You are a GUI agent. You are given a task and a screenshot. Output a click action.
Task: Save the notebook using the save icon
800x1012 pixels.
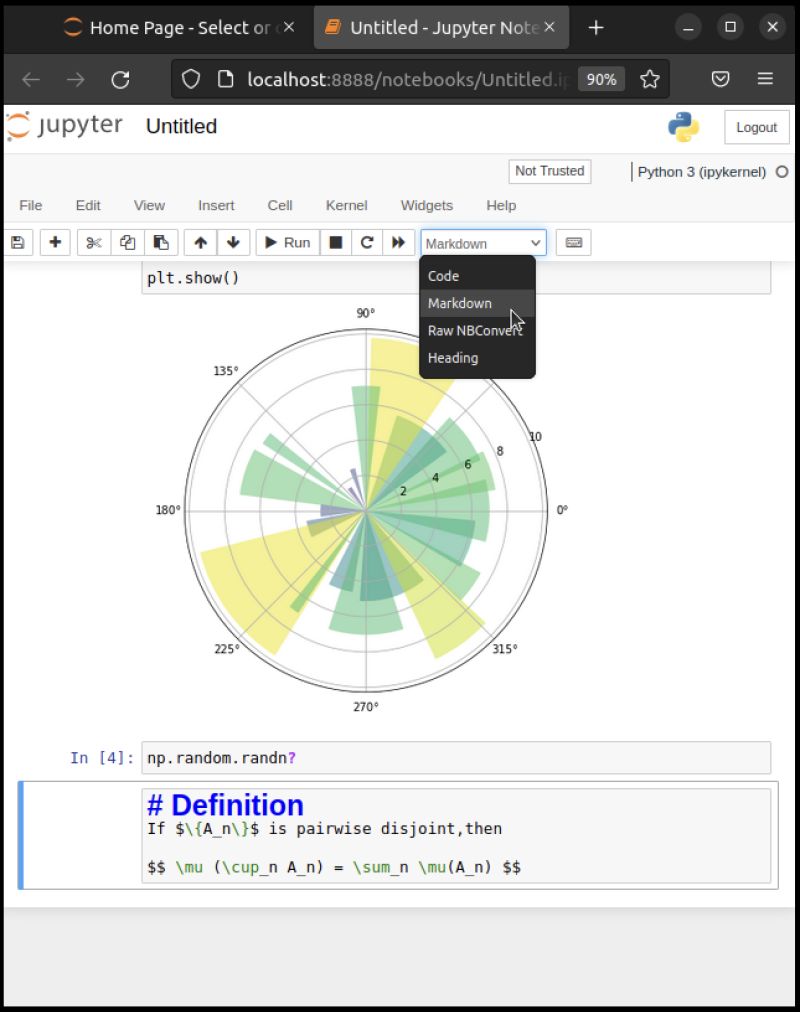(18, 242)
